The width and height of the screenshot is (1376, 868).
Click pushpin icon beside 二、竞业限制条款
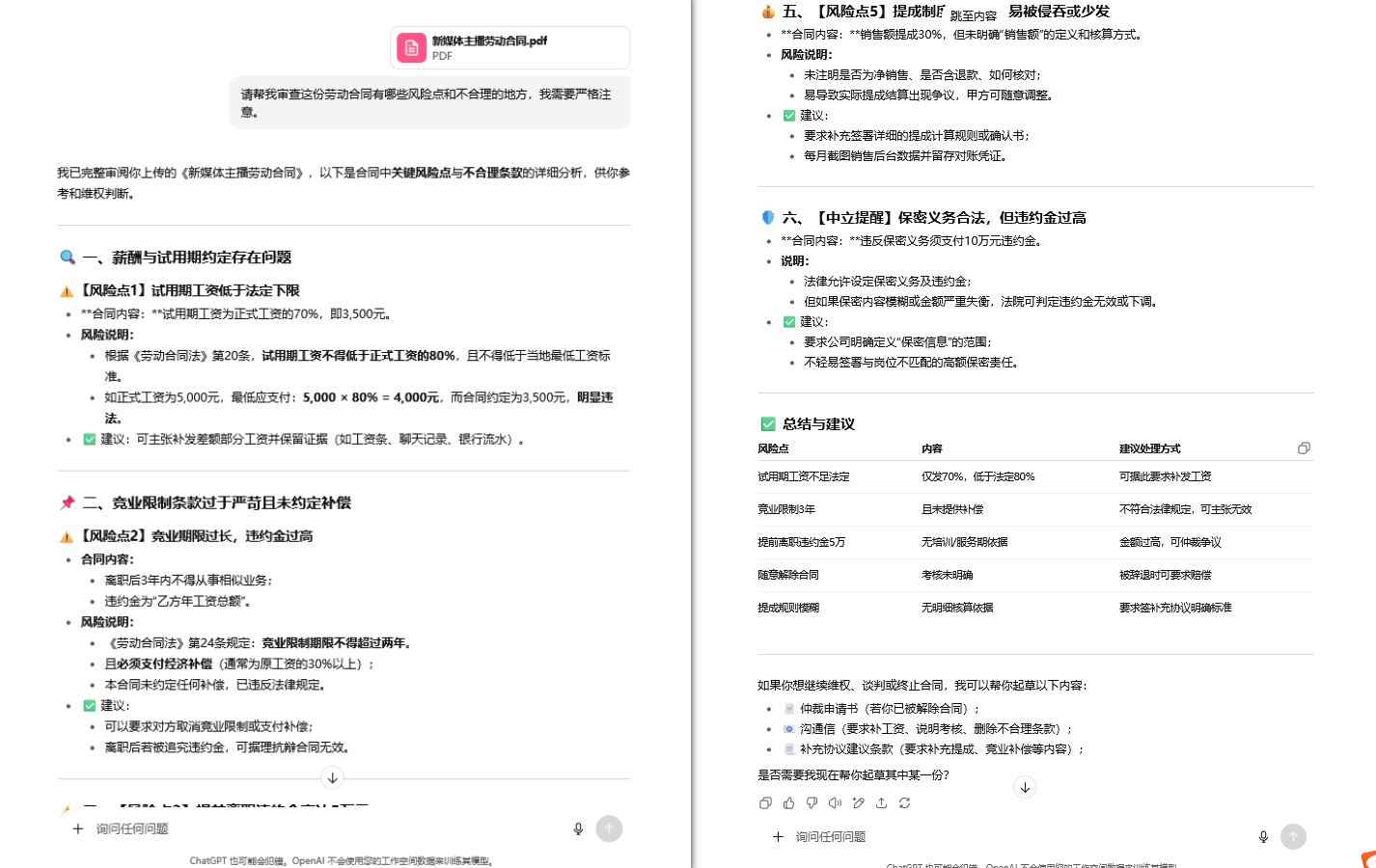pos(68,502)
